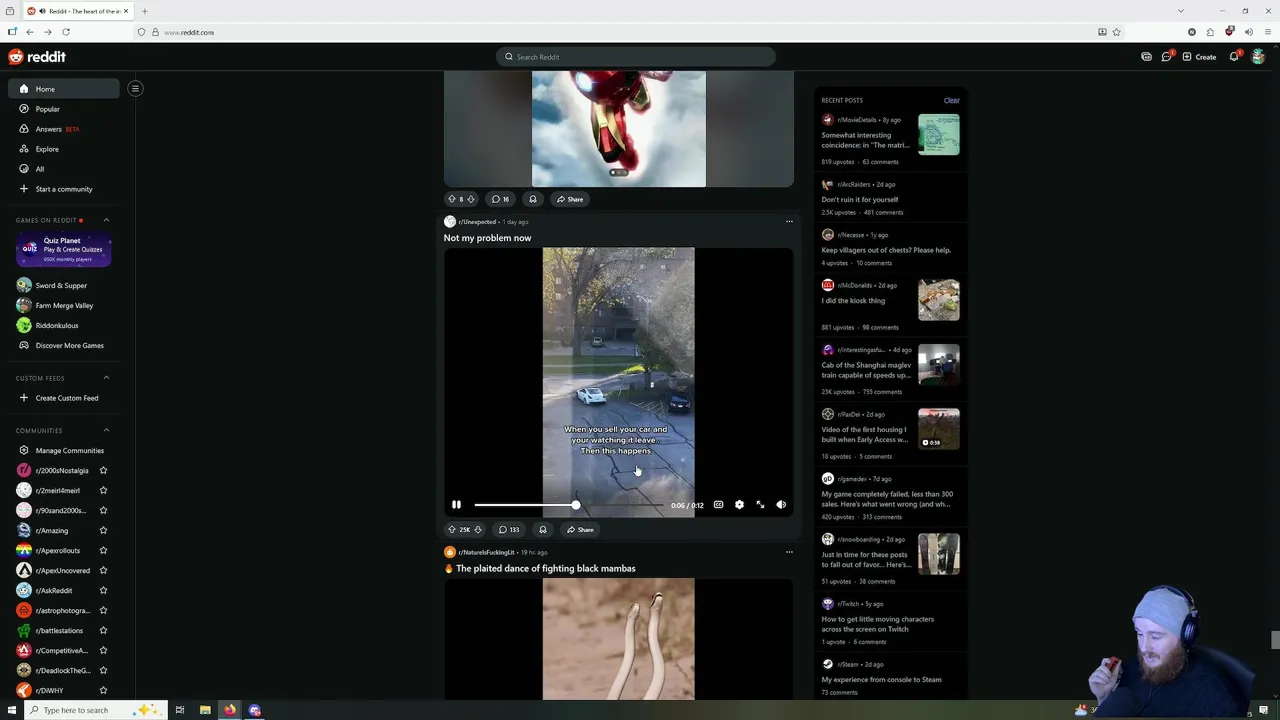List all tabs dropdown arrow

coord(1181,11)
